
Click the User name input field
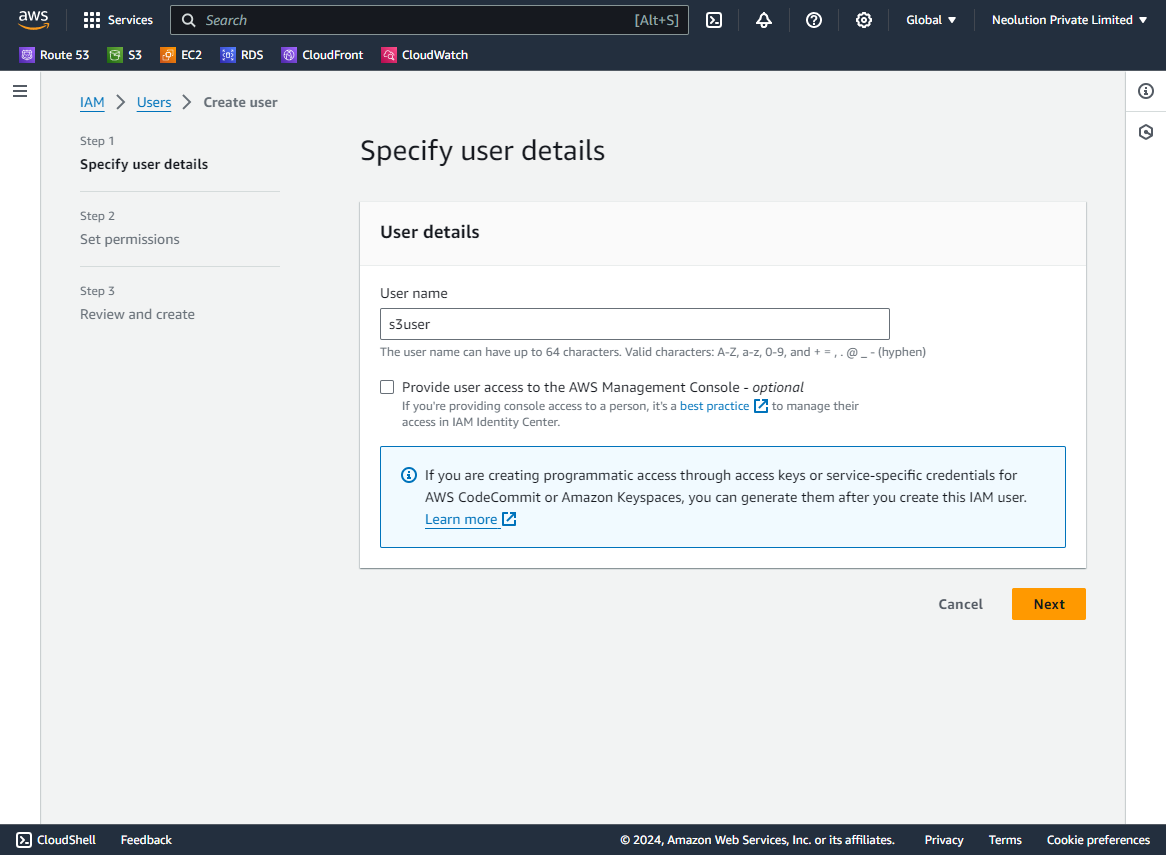(x=634, y=324)
